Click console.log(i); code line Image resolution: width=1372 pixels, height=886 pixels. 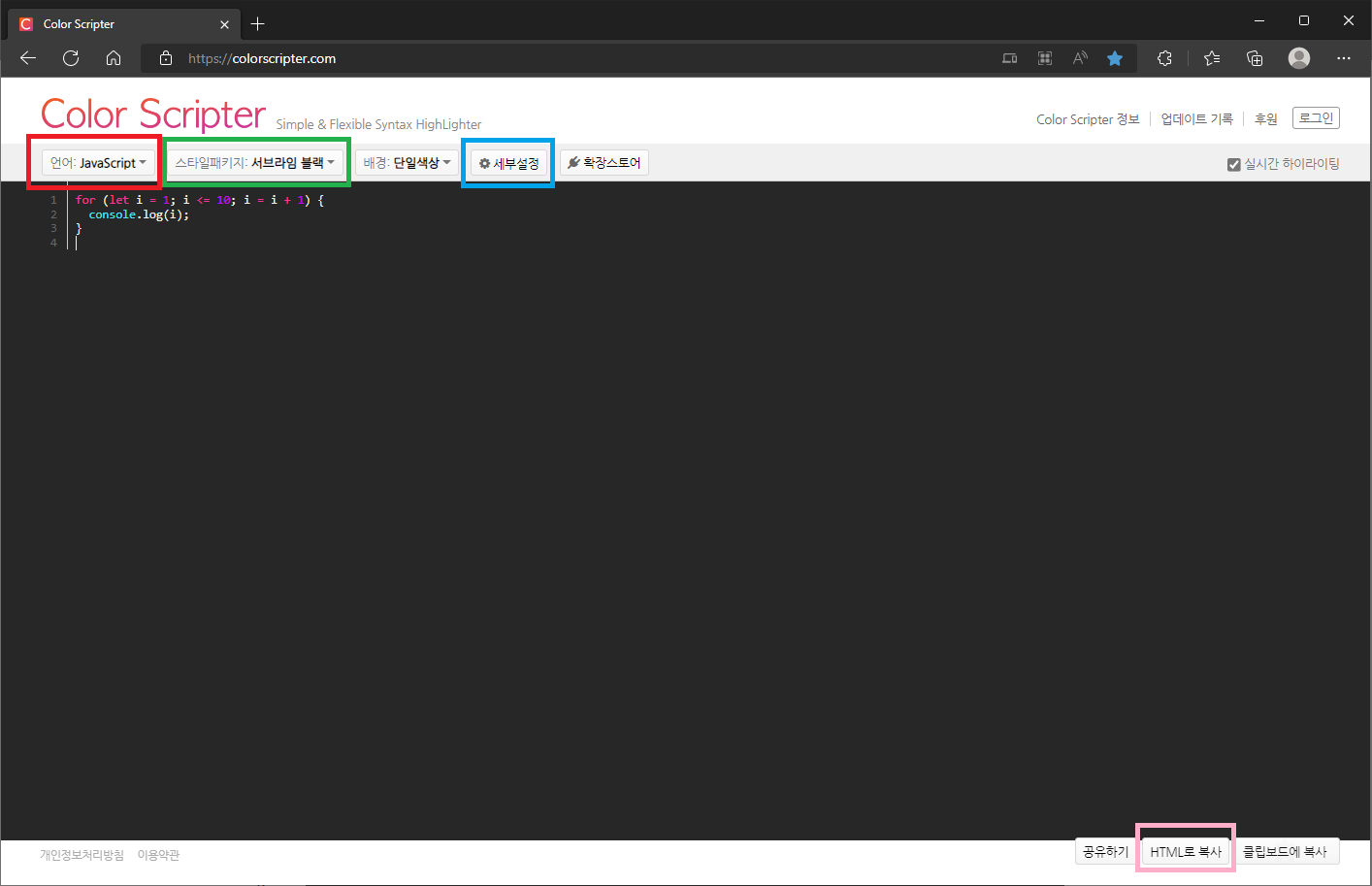(x=139, y=214)
